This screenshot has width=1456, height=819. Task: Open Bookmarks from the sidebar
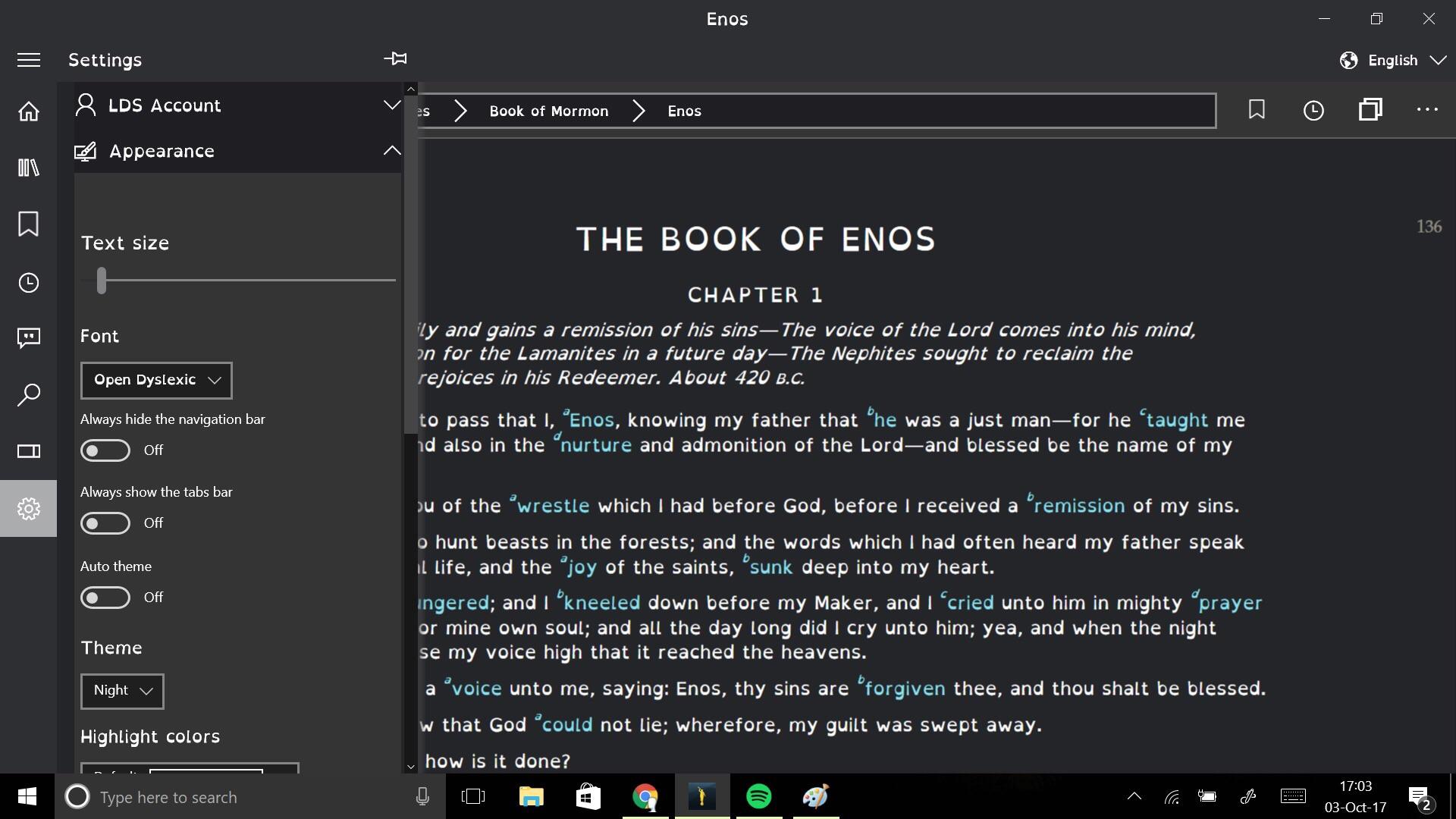29,224
